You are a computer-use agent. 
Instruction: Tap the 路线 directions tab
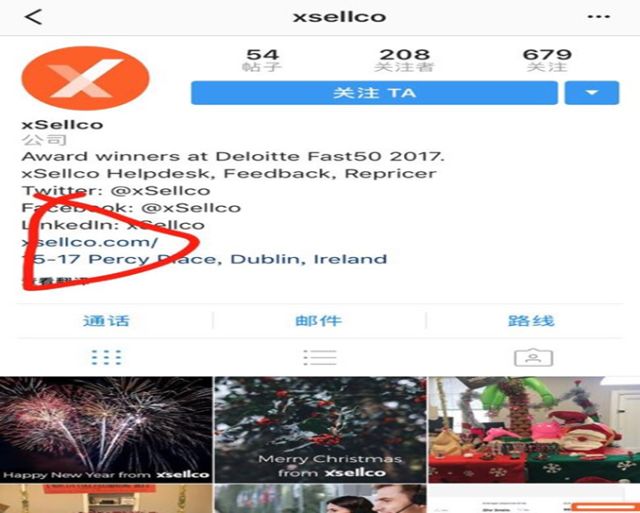pyautogui.click(x=531, y=321)
